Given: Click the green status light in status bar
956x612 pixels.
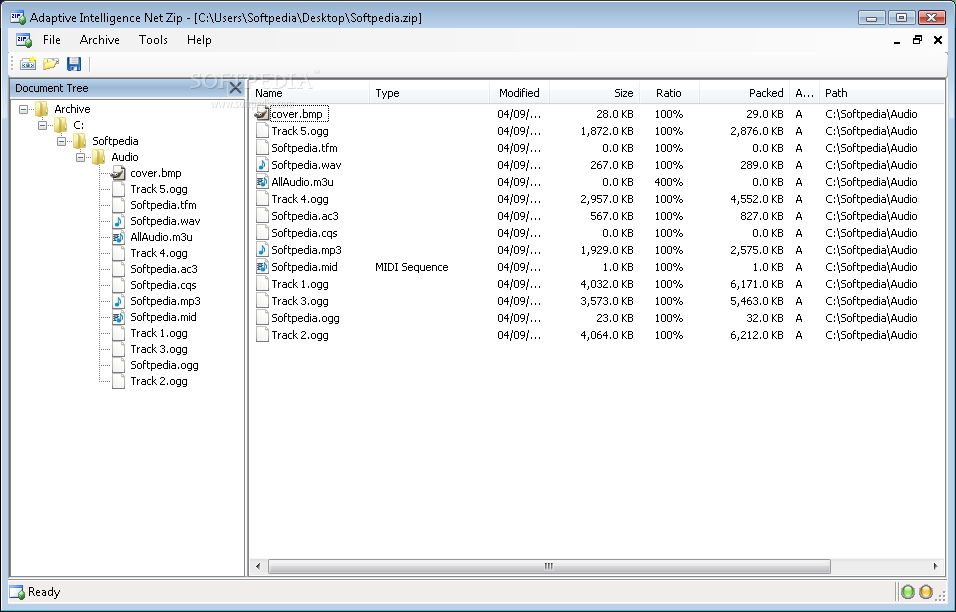Looking at the screenshot, I should click(x=908, y=591).
